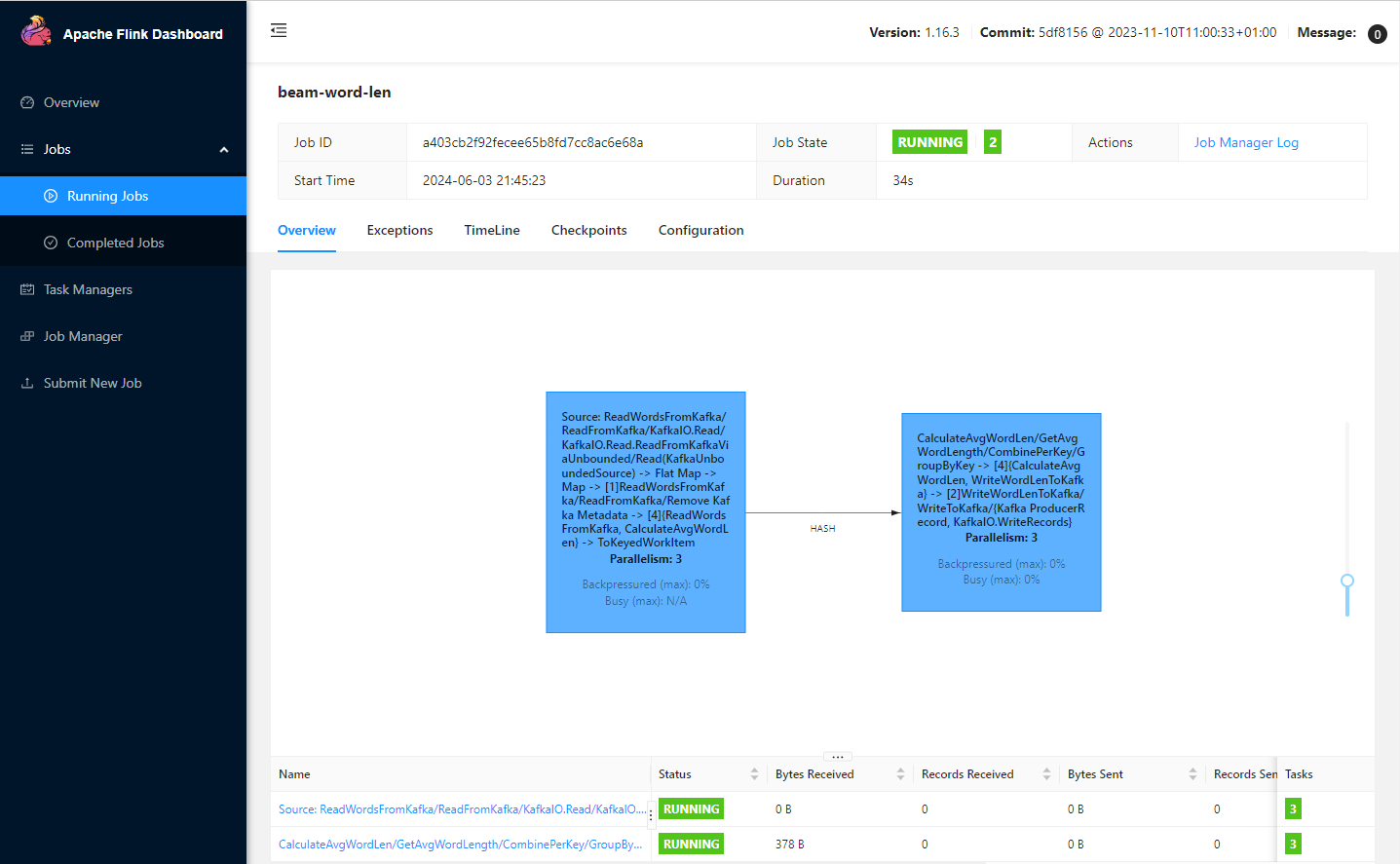Click the Submit New Job upload icon
This screenshot has width=1400, height=864.
tap(27, 383)
